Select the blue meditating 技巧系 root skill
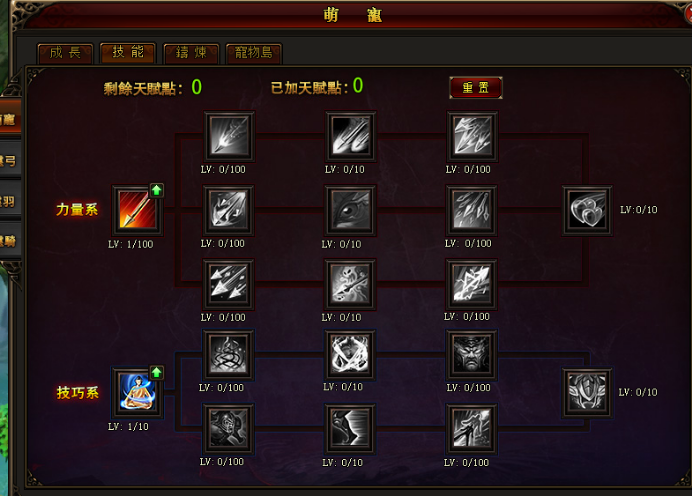Screen dimensions: 692x497 (137, 392)
